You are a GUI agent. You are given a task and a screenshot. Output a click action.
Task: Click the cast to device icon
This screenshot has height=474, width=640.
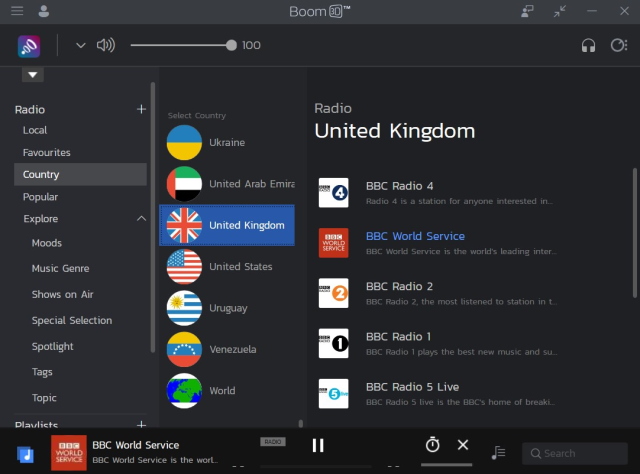[527, 11]
